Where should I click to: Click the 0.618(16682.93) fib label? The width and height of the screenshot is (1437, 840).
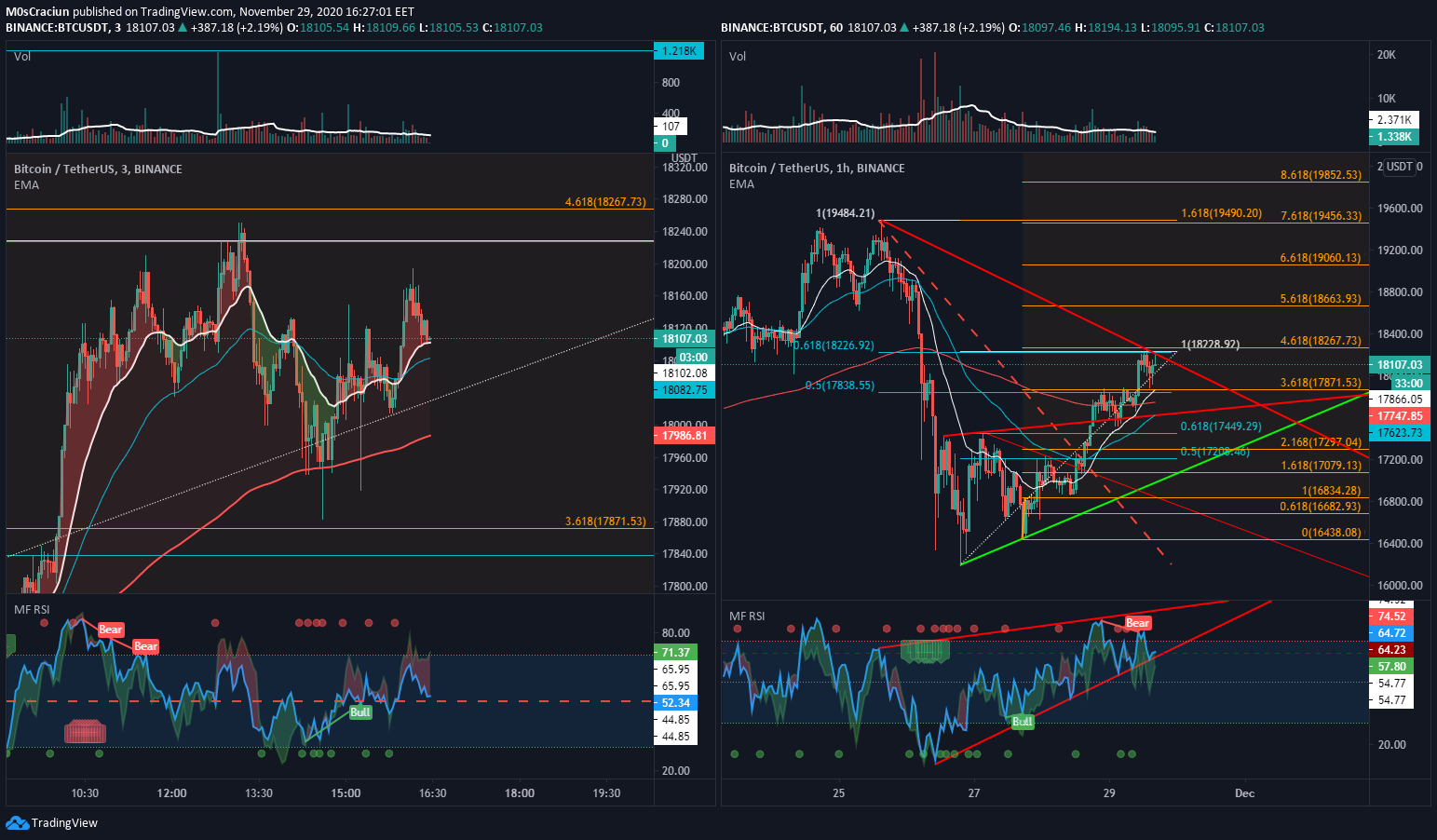[1321, 507]
